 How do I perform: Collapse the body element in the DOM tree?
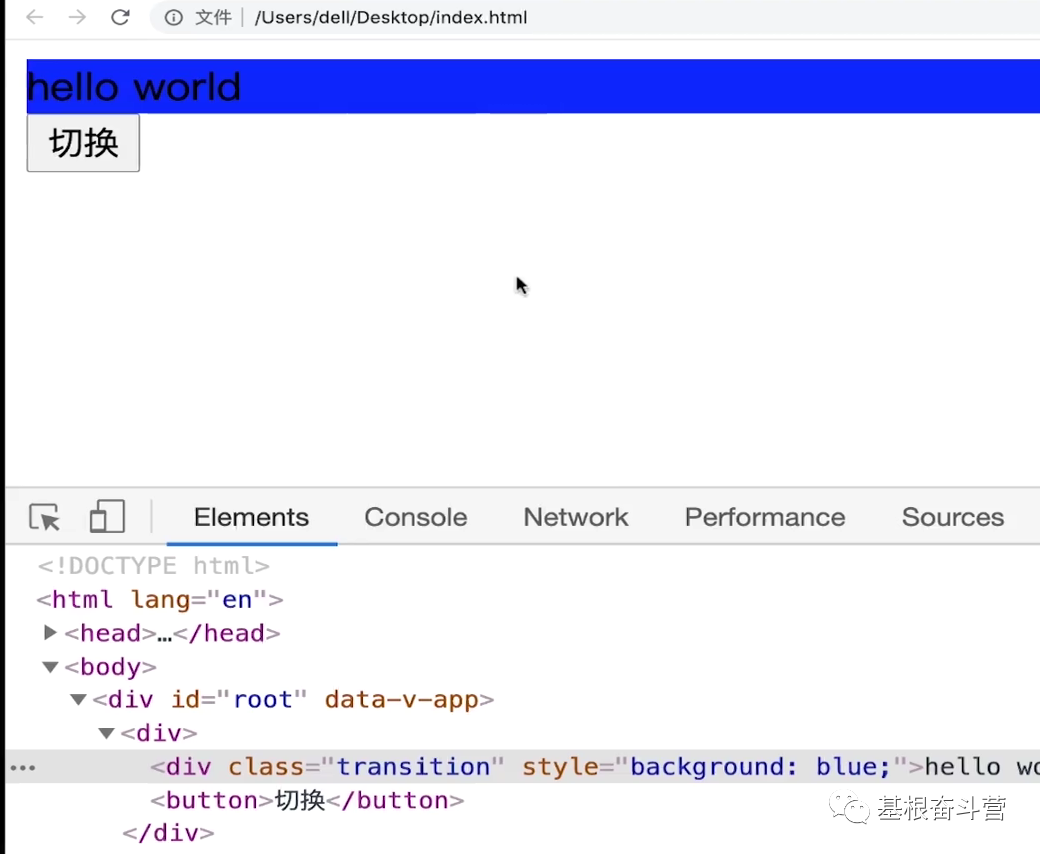50,666
